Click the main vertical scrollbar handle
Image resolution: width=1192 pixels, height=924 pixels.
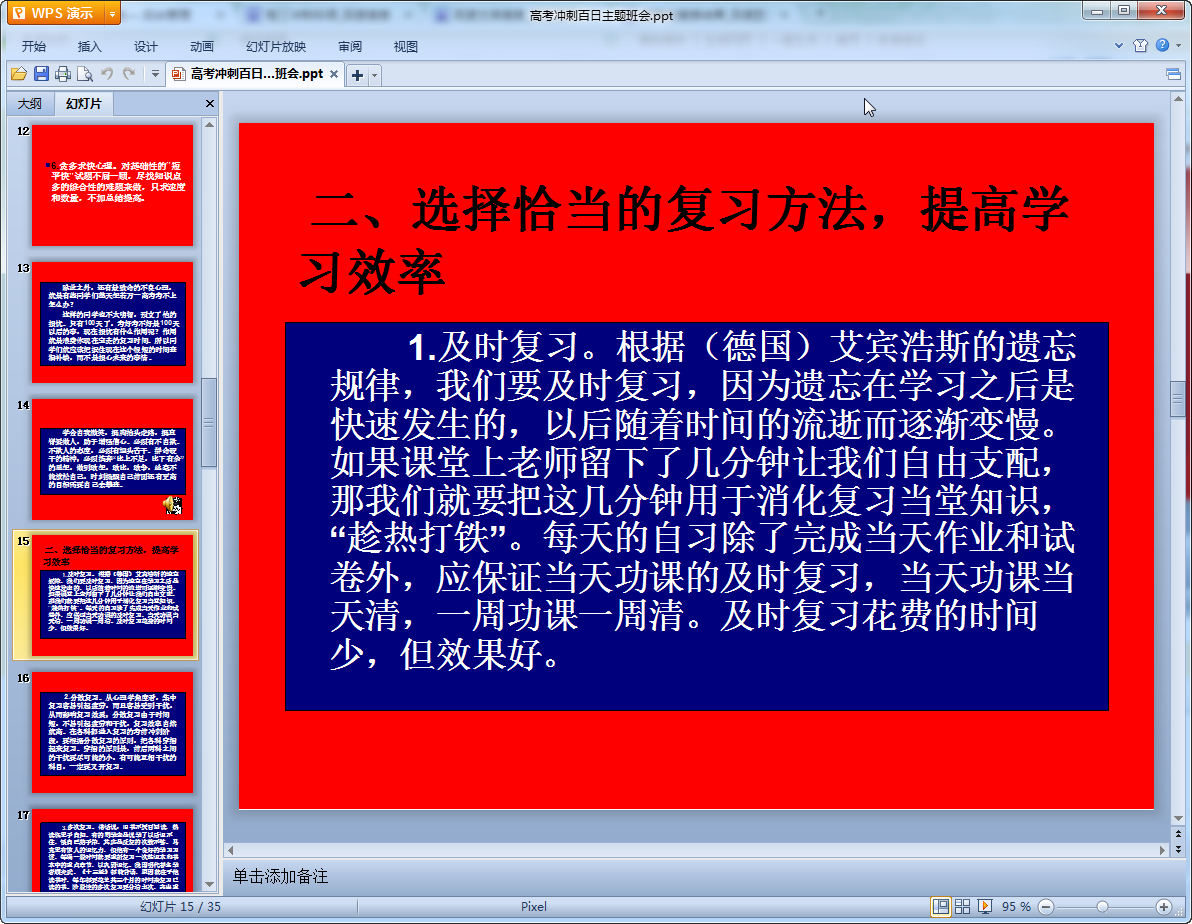pos(1178,398)
